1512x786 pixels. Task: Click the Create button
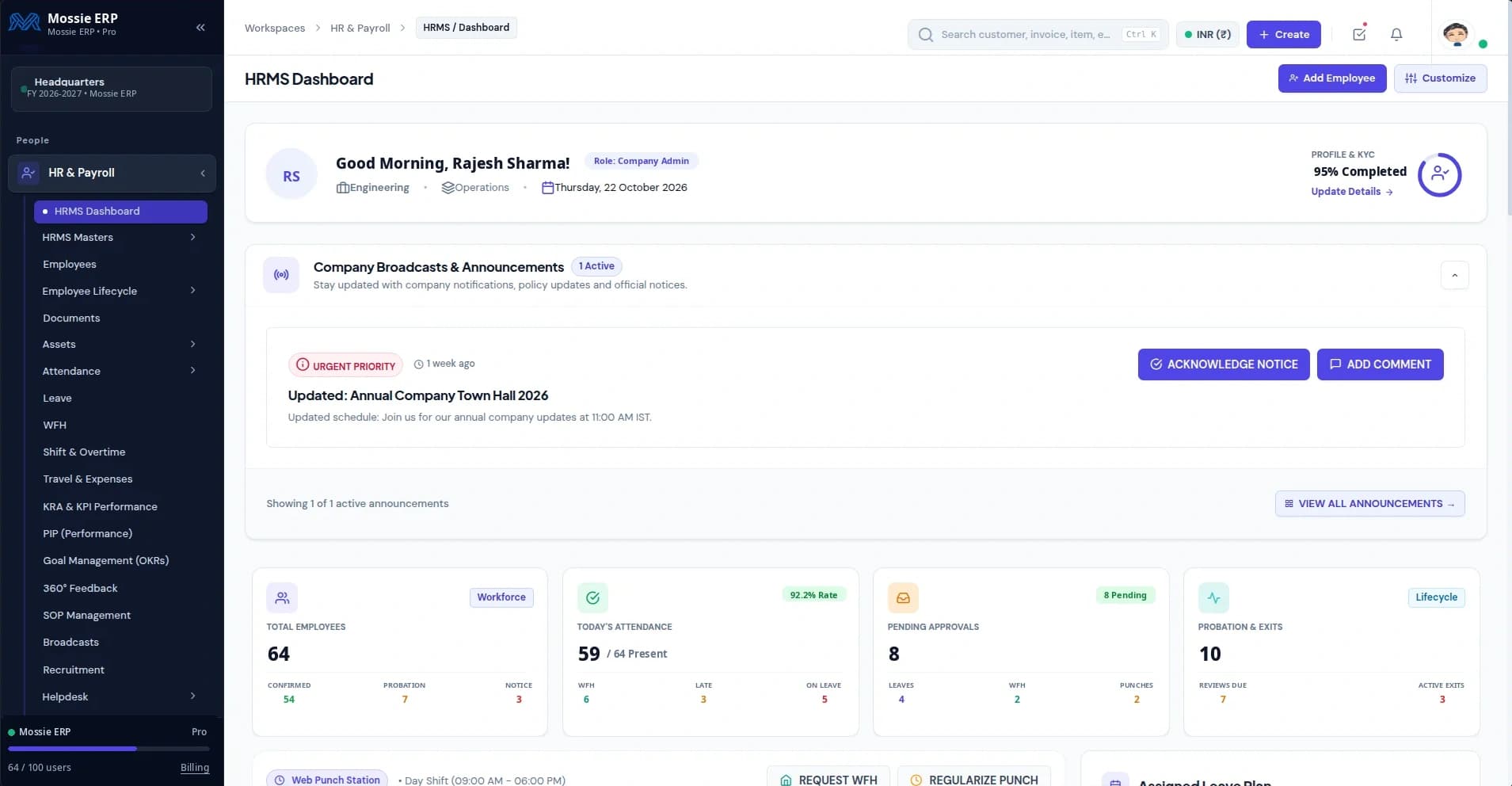coord(1283,34)
